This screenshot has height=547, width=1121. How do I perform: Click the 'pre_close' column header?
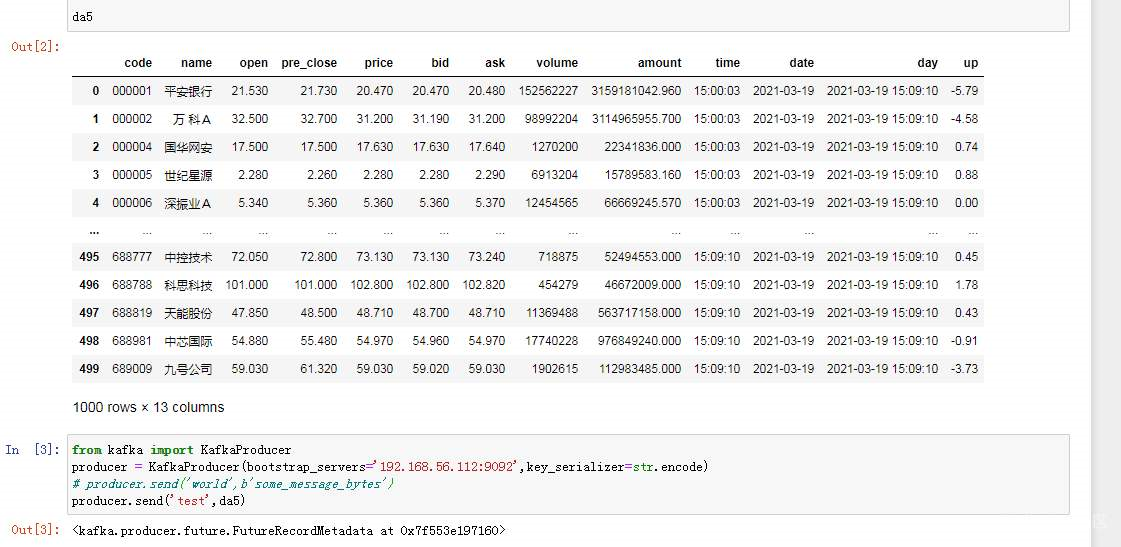point(309,63)
